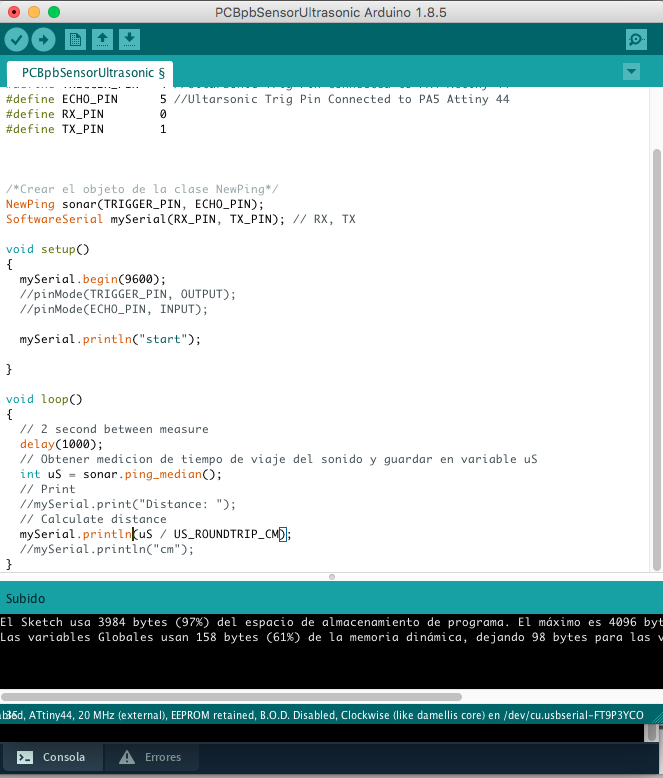Click the '//mySerial.print("Distance: ");' comment line

(x=128, y=504)
